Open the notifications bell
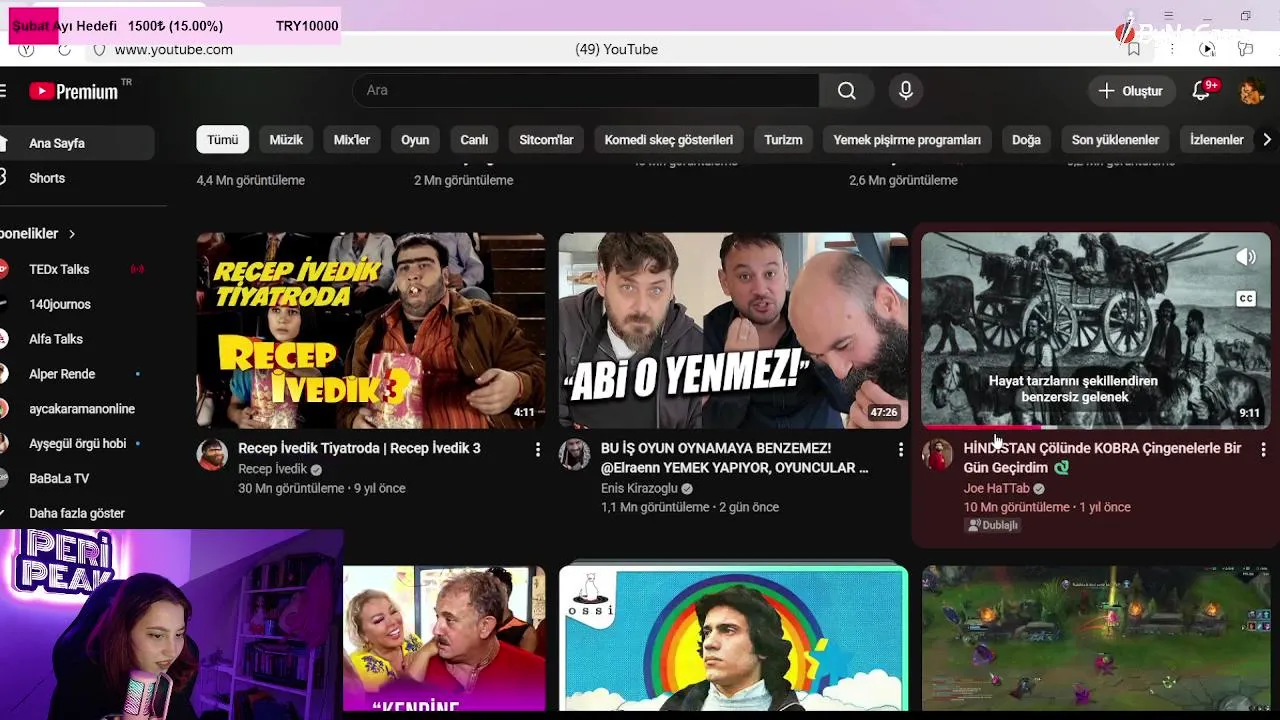Screen dimensions: 1280x720 1204,90
